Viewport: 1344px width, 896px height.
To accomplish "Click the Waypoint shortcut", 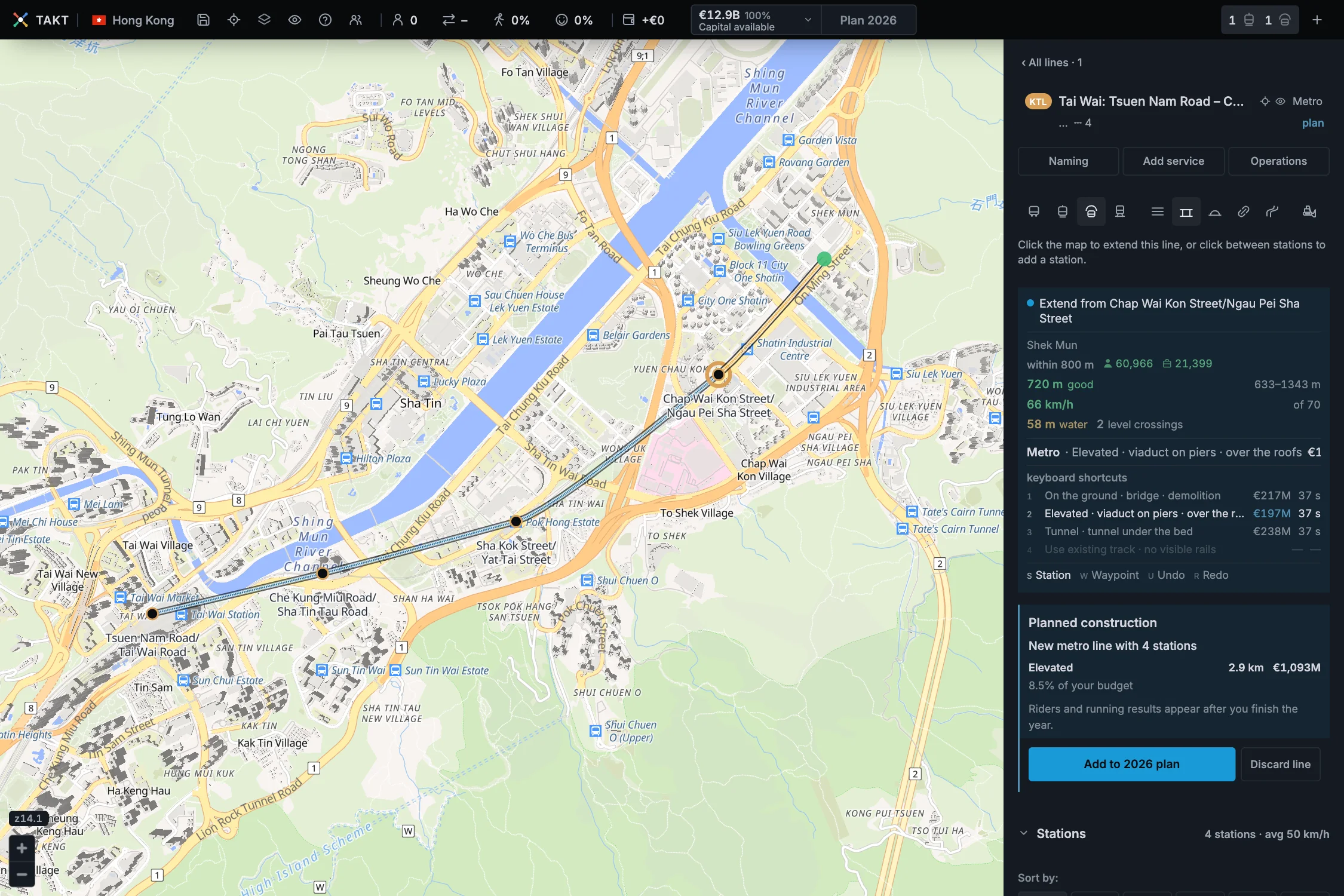I will pos(1109,575).
